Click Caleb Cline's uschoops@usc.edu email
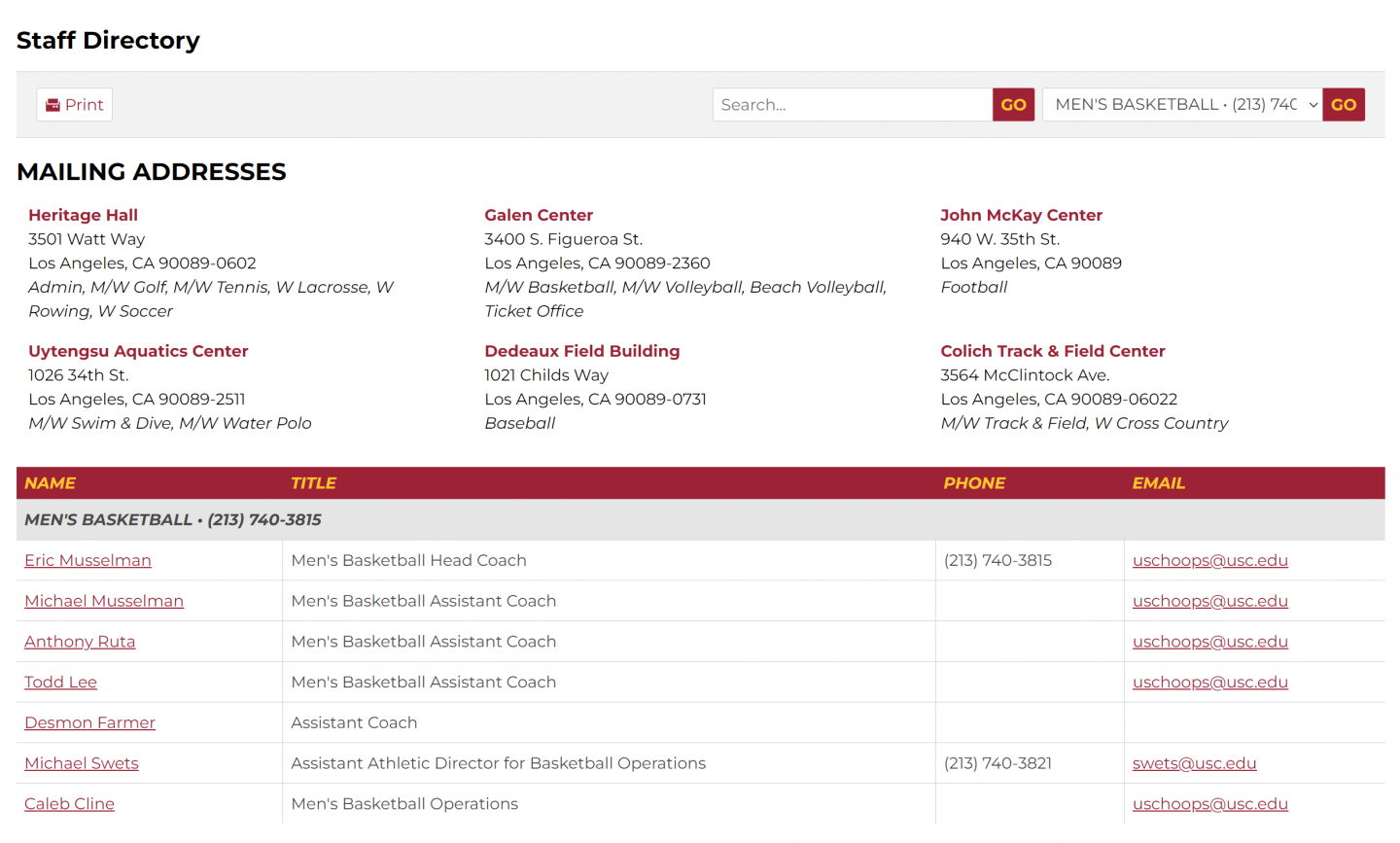1400x843 pixels. (x=1209, y=804)
